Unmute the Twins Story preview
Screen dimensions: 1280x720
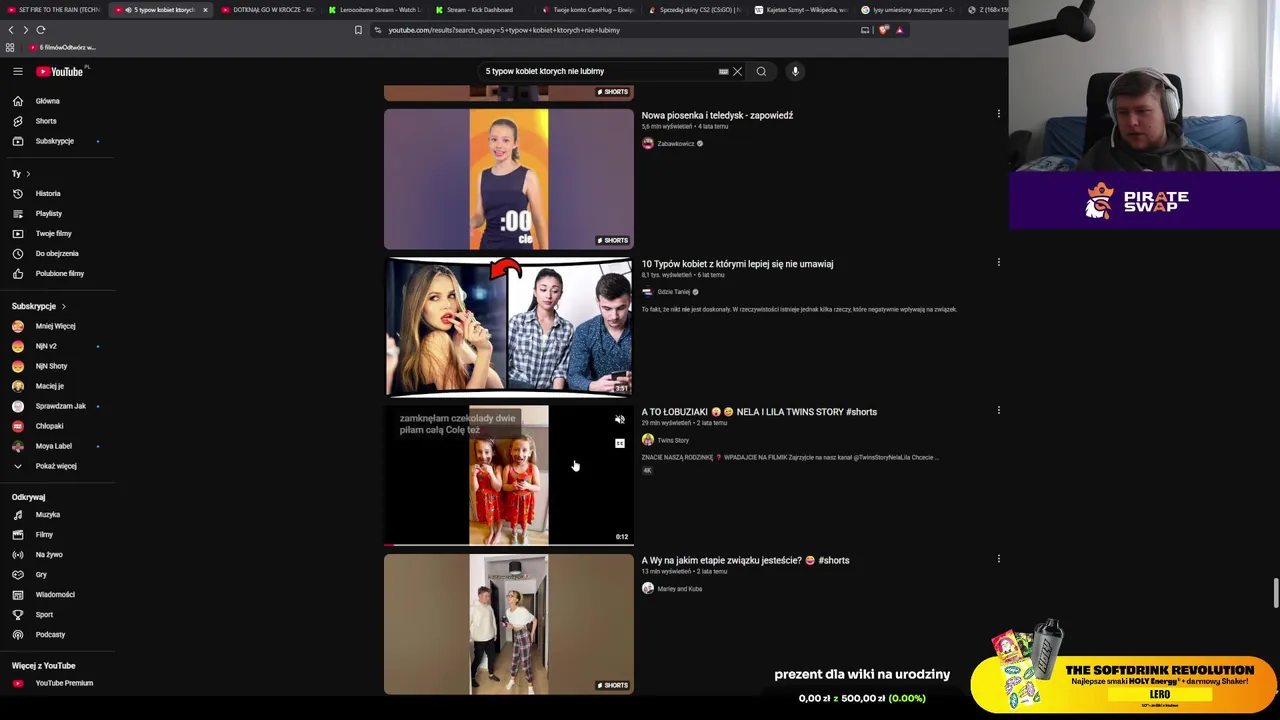(619, 420)
